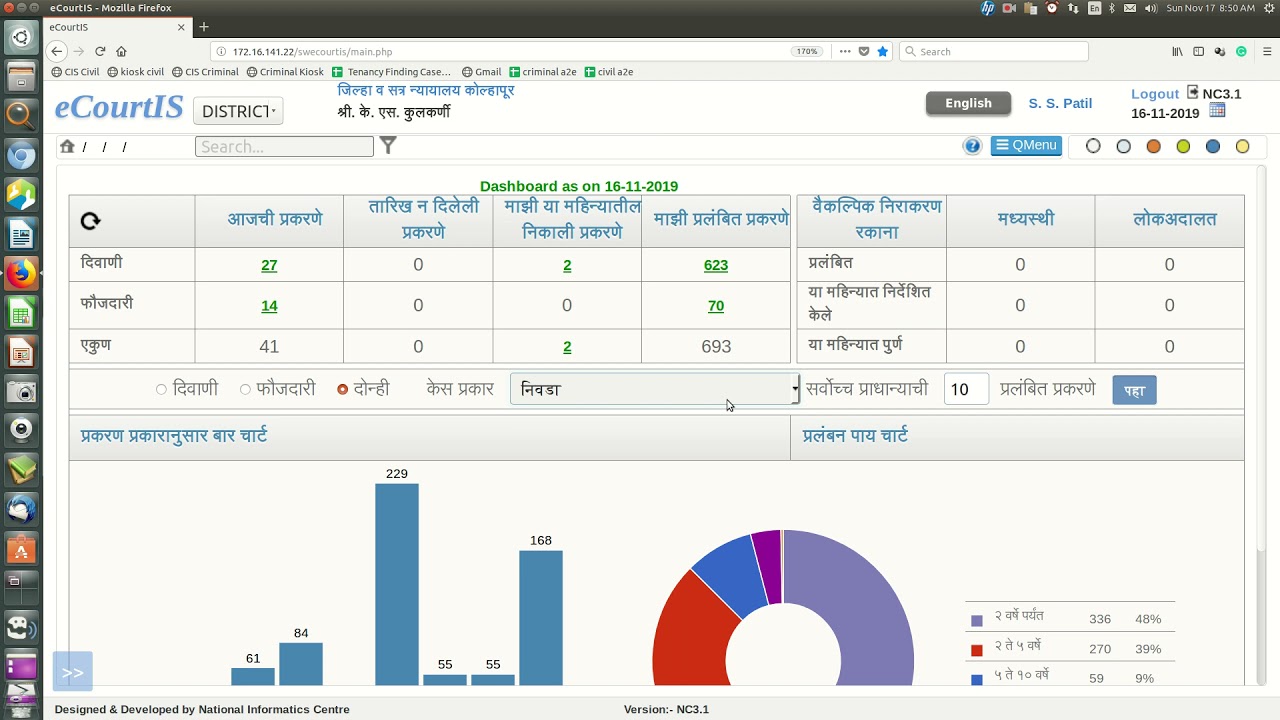The width and height of the screenshot is (1280, 720).
Task: Open today's civil cases count 27
Action: (x=269, y=265)
